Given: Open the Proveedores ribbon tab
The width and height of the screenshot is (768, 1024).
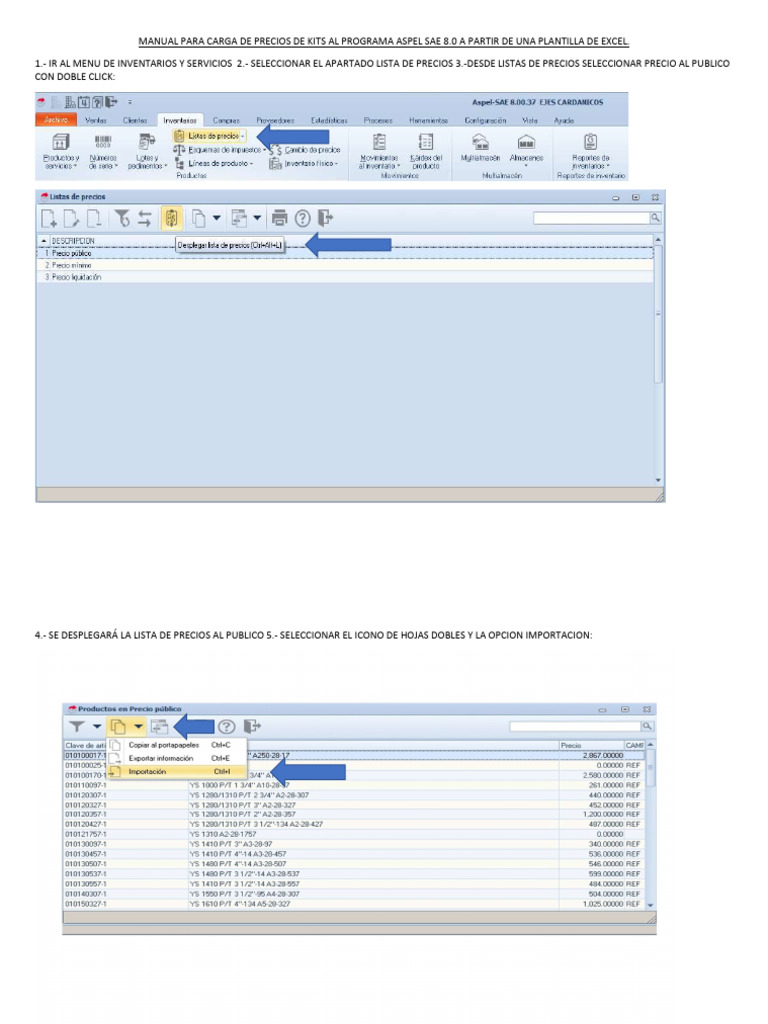Looking at the screenshot, I should coord(275,120).
